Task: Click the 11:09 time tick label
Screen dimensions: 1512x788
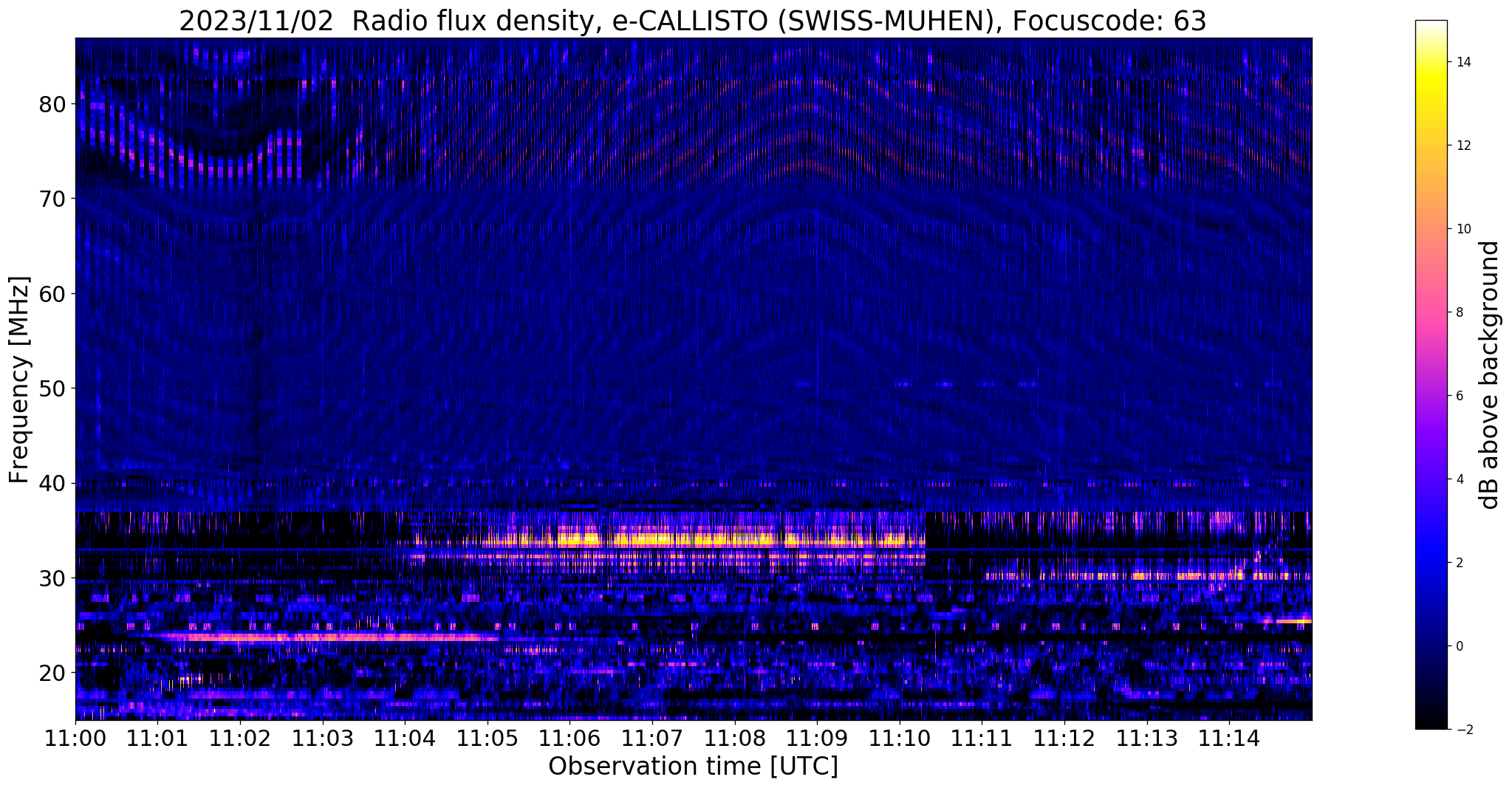Action: click(817, 738)
